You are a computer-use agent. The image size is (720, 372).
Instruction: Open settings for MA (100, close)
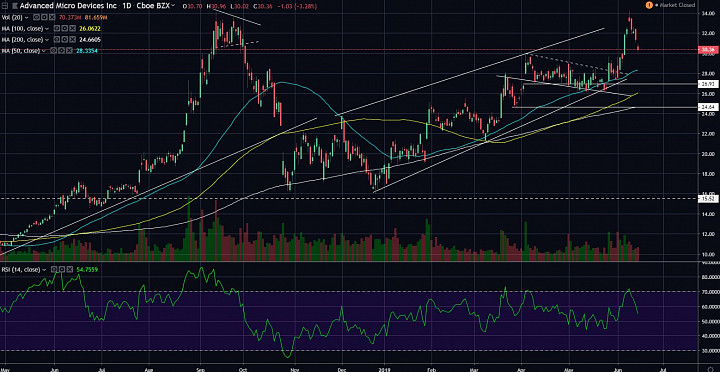point(65,28)
